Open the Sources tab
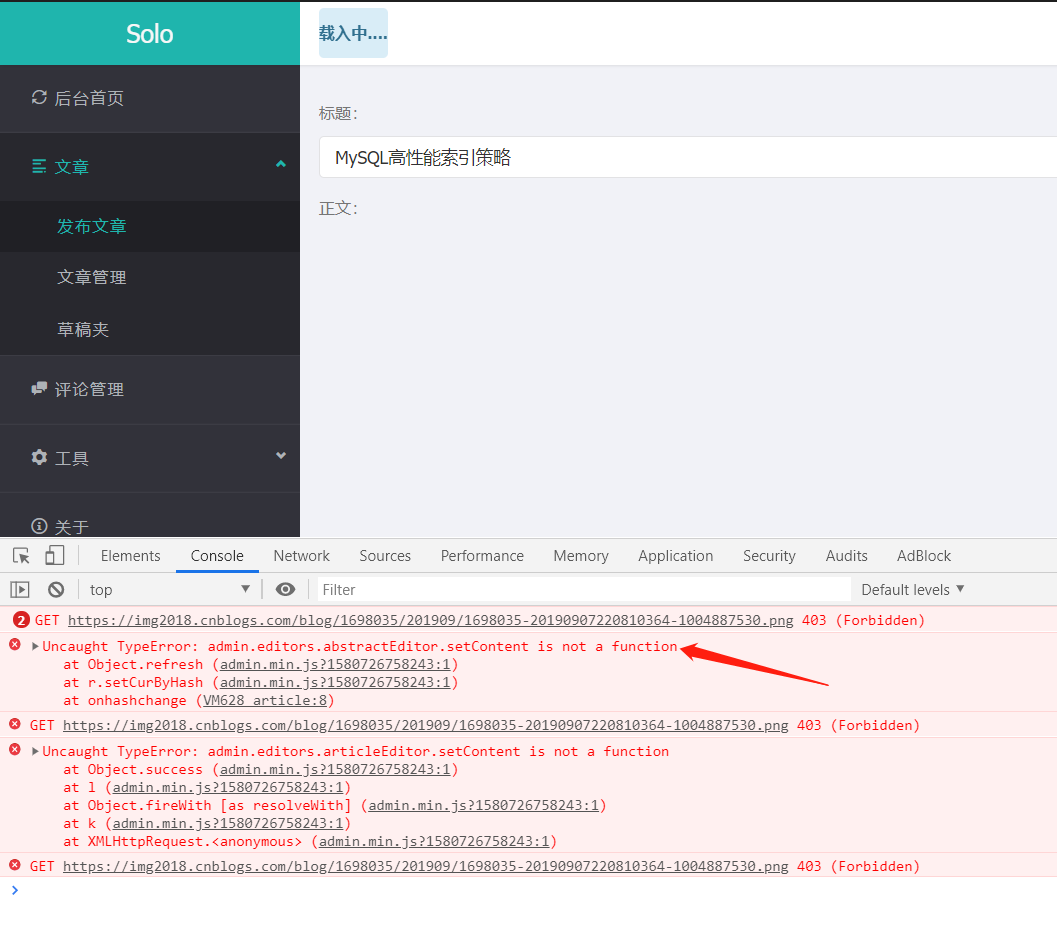The height and width of the screenshot is (939, 1057). click(385, 555)
